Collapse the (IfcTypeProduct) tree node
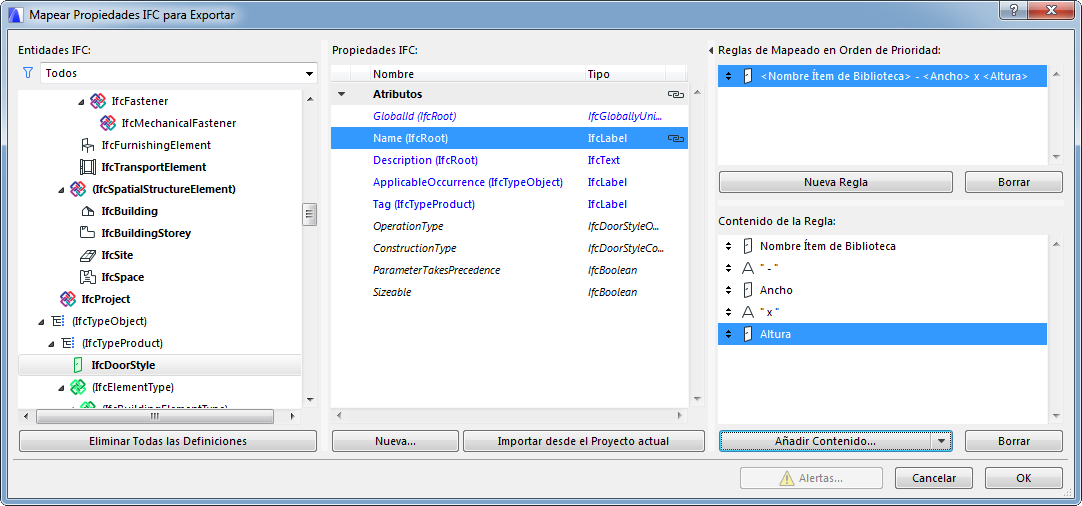 52,344
